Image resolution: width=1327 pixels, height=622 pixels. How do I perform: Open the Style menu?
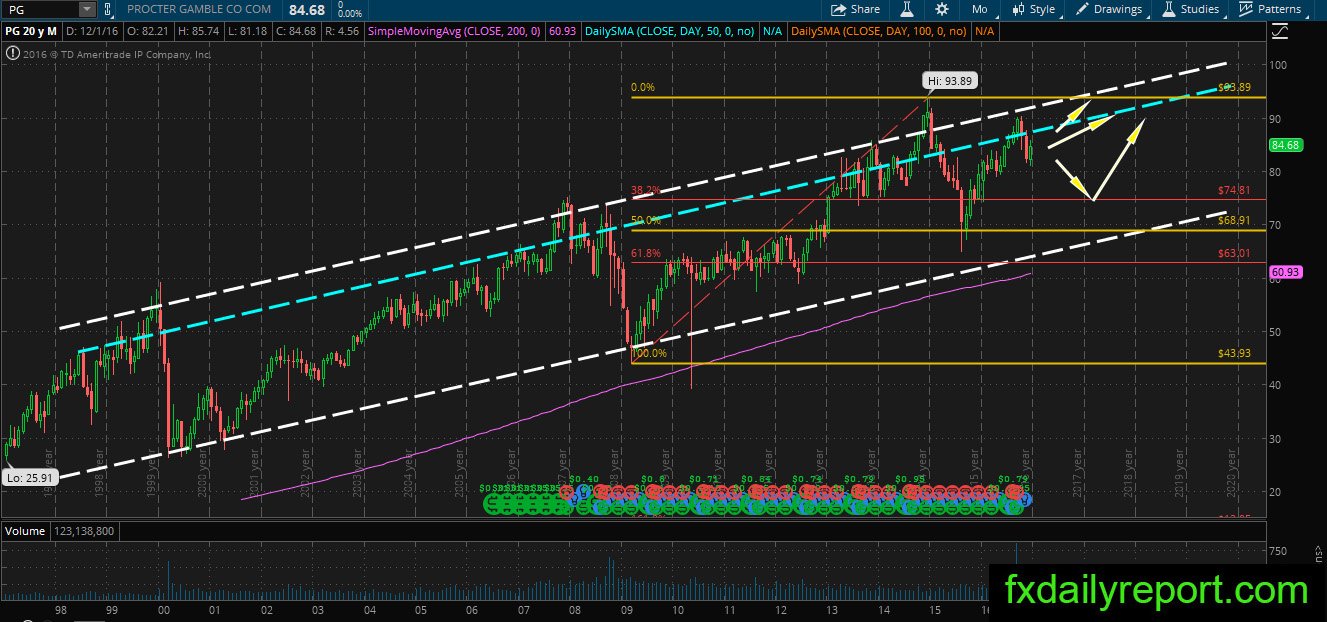[x=1033, y=9]
